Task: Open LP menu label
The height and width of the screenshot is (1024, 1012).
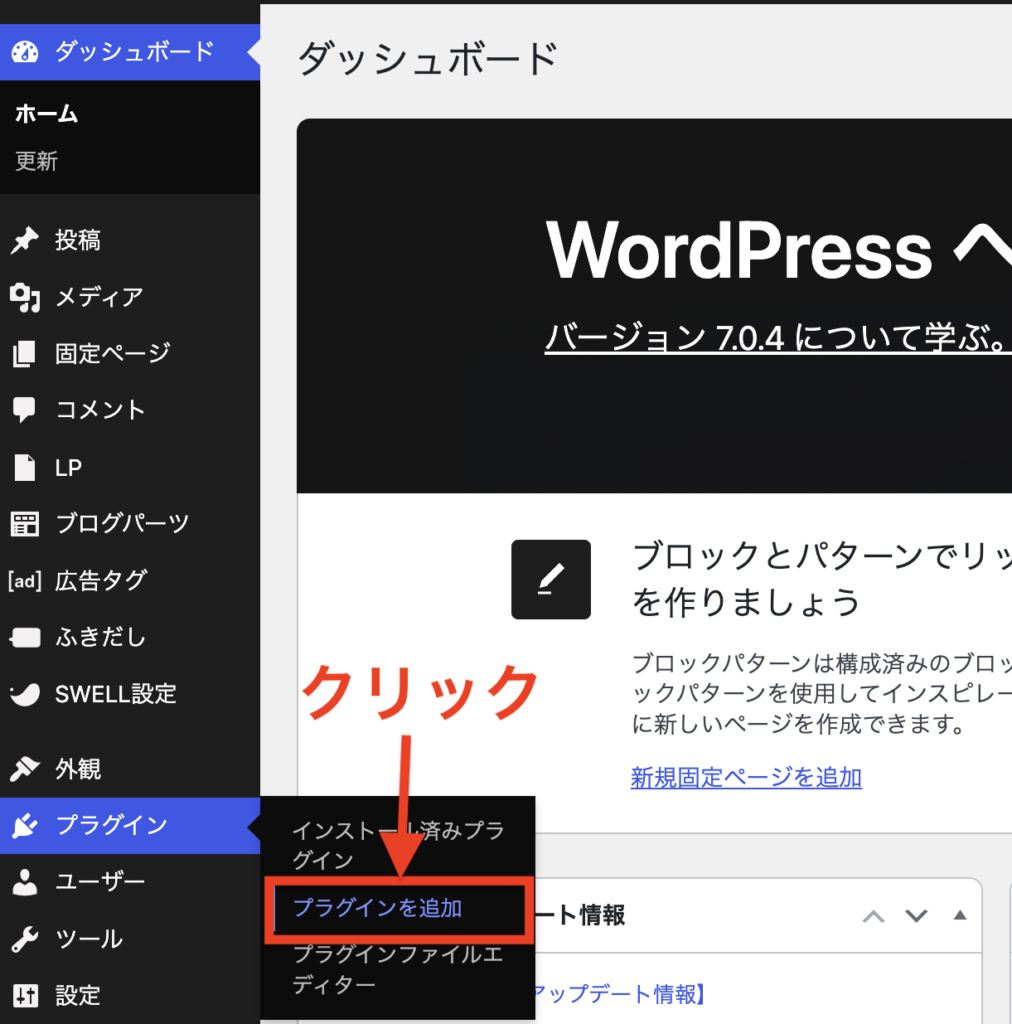Action: [x=68, y=468]
